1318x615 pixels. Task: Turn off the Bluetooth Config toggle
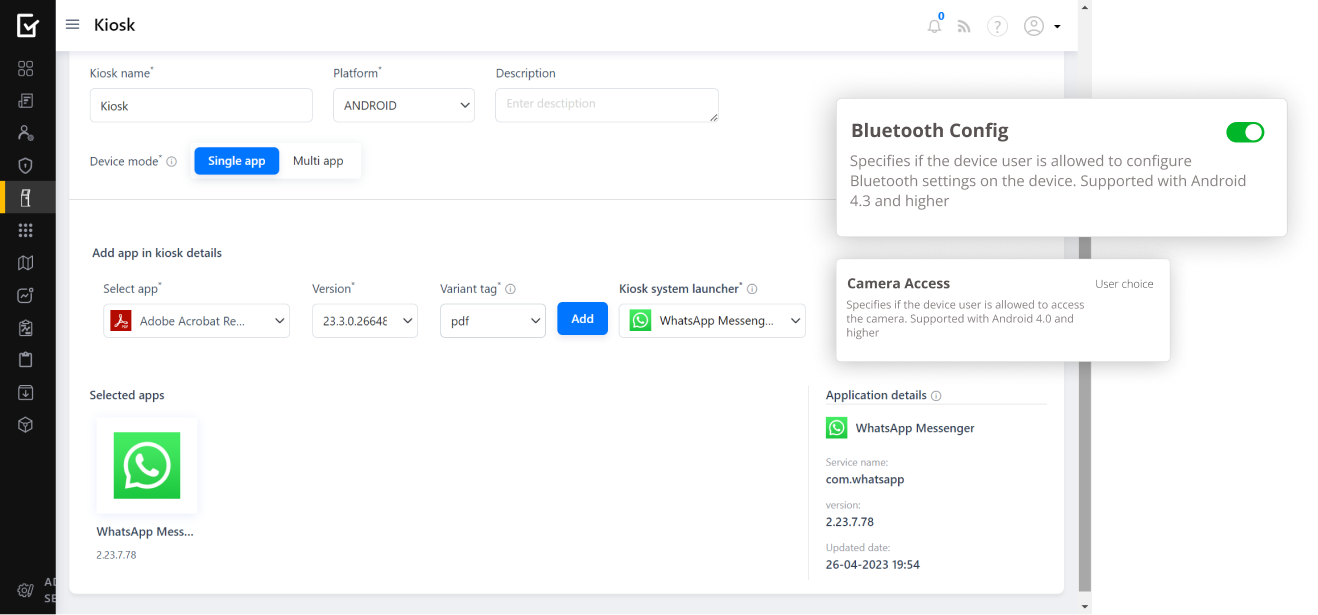(x=1245, y=132)
